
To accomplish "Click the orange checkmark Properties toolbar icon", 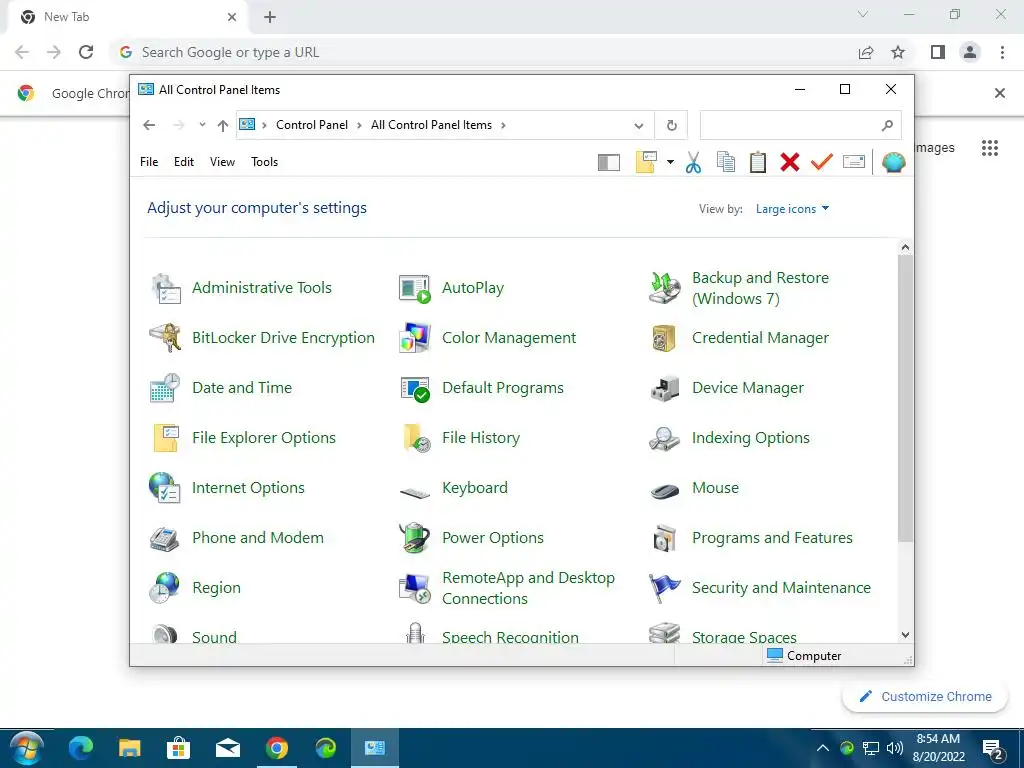I will pos(822,162).
